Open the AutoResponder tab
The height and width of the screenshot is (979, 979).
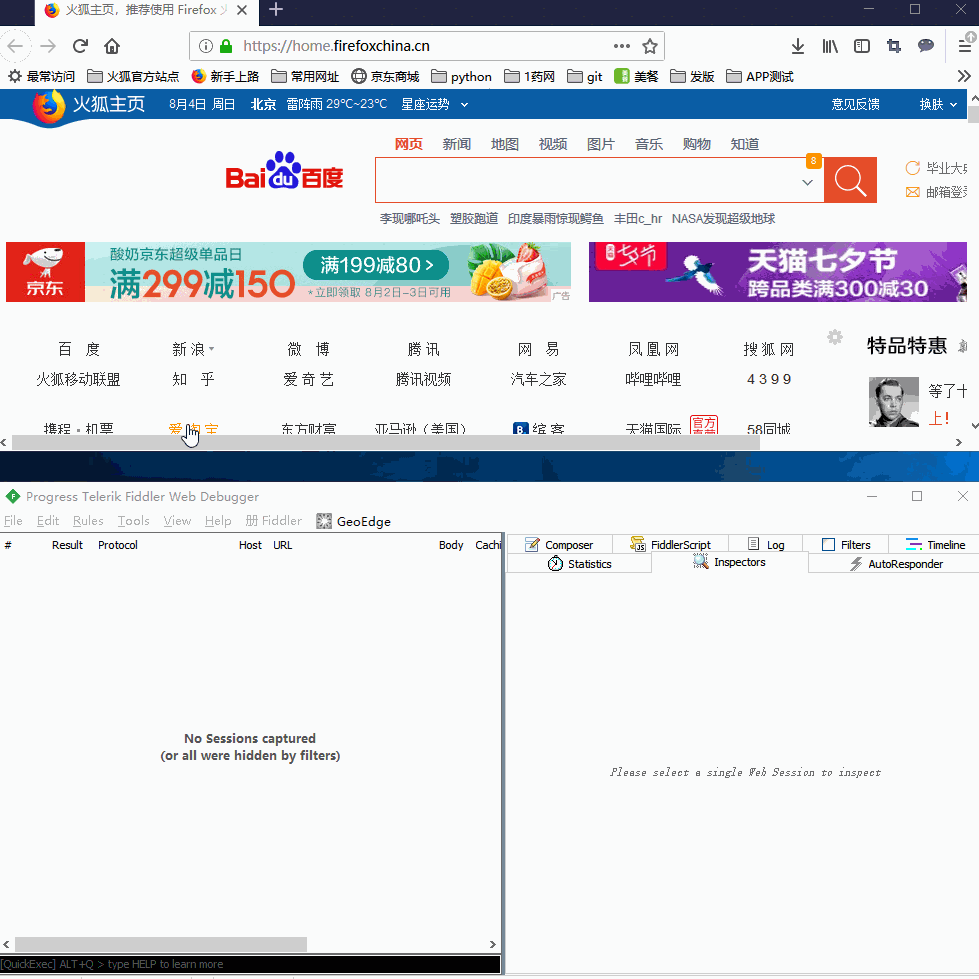pyautogui.click(x=897, y=564)
